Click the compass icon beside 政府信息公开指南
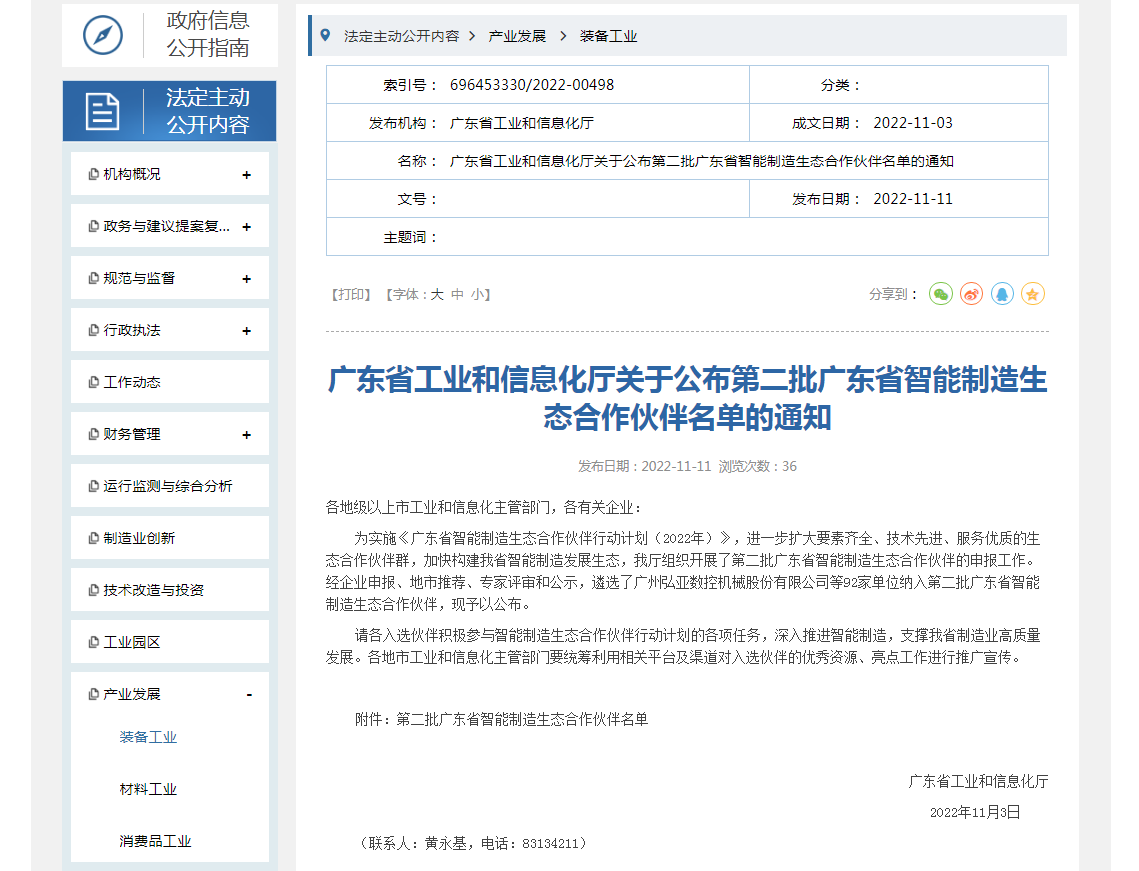Image resolution: width=1139 pixels, height=871 pixels. 102,35
